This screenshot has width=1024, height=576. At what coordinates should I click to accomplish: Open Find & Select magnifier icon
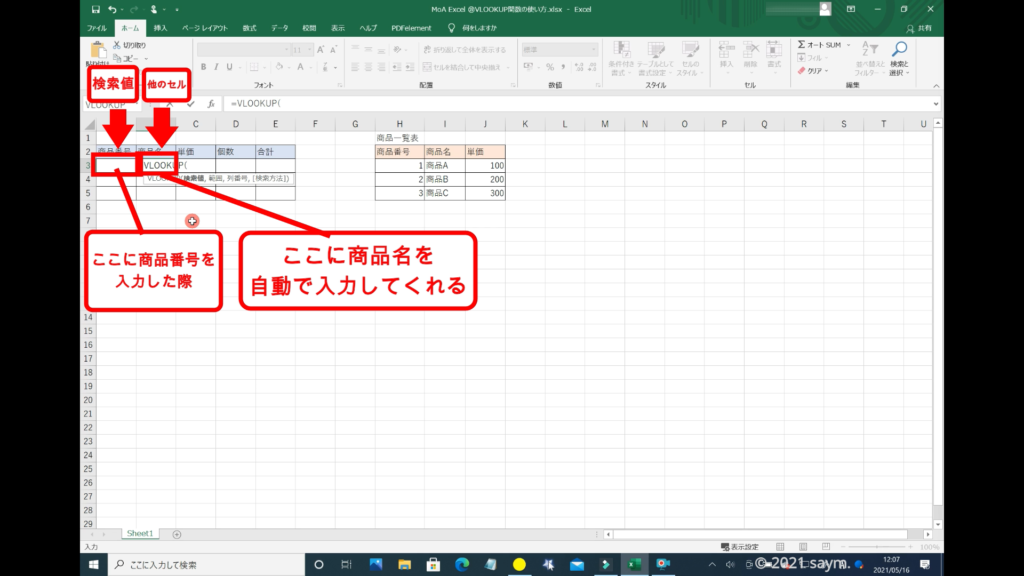point(899,48)
